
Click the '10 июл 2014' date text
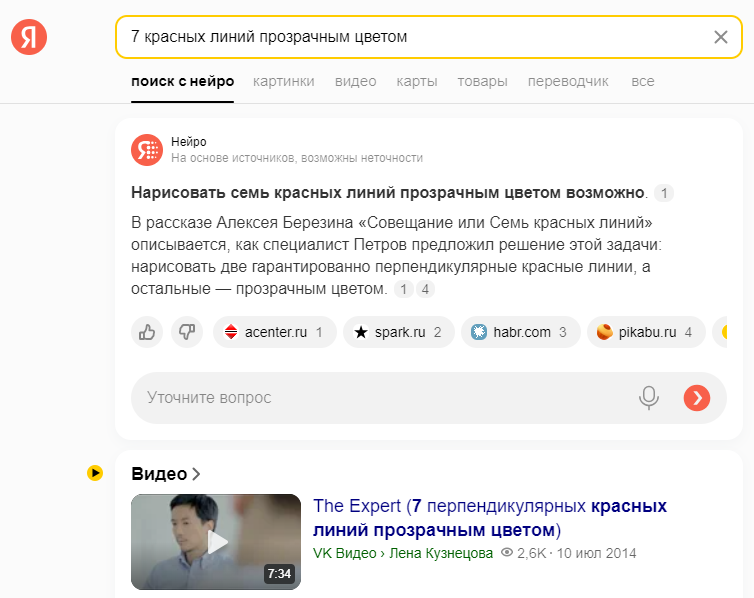[596, 553]
